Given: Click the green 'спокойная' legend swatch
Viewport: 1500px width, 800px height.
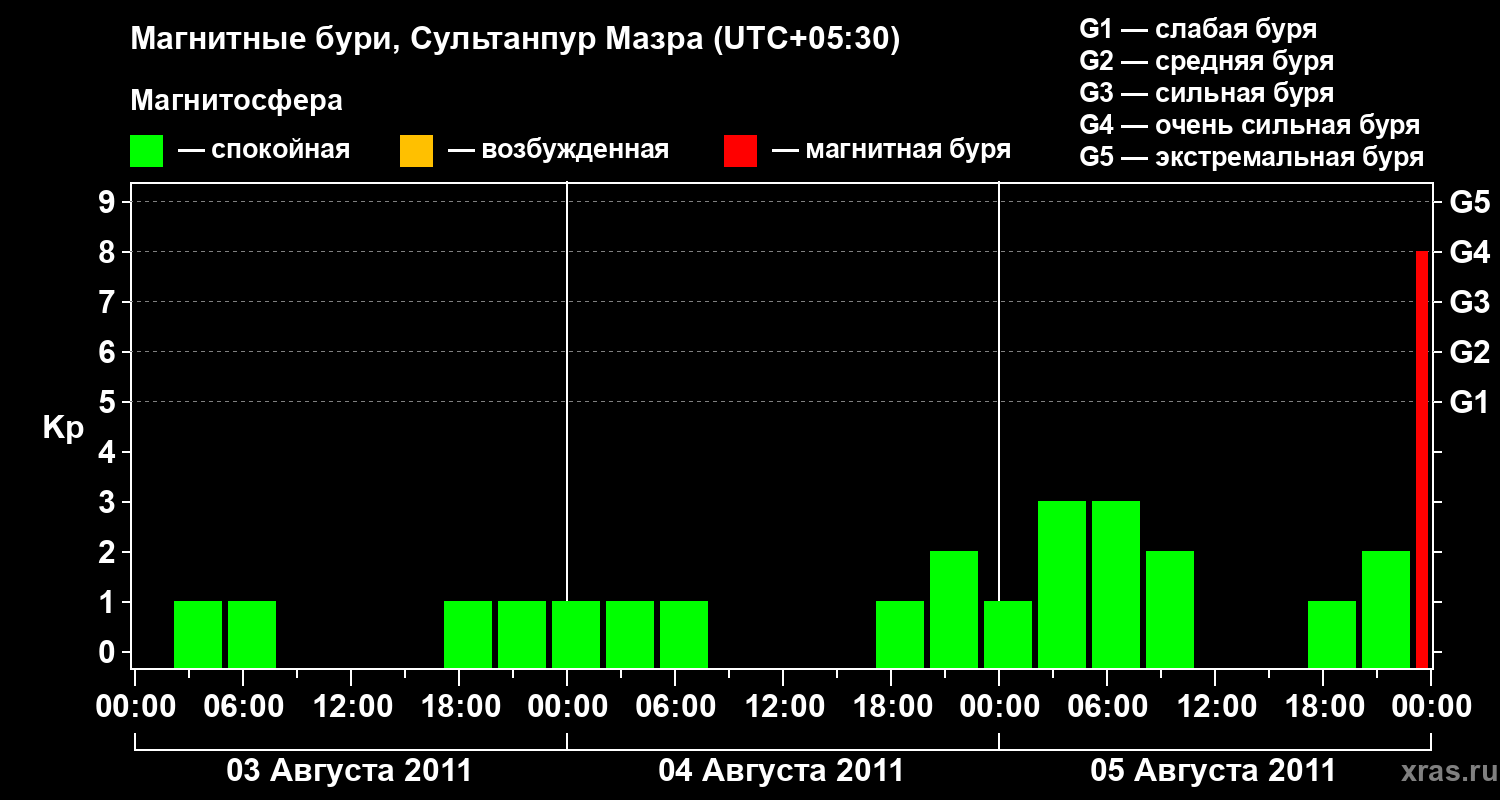Looking at the screenshot, I should pyautogui.click(x=147, y=151).
